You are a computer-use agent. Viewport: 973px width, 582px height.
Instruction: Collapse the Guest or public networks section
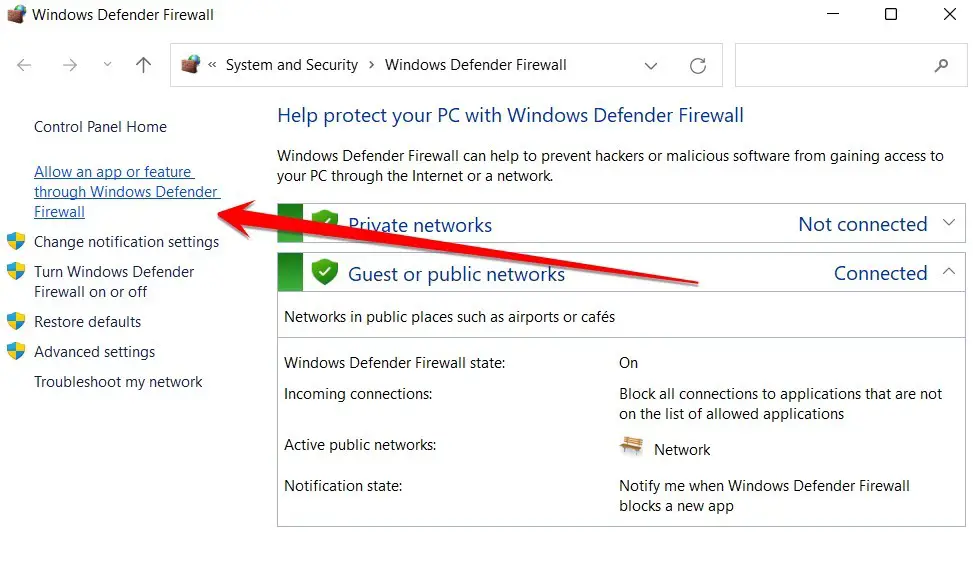[x=949, y=271]
